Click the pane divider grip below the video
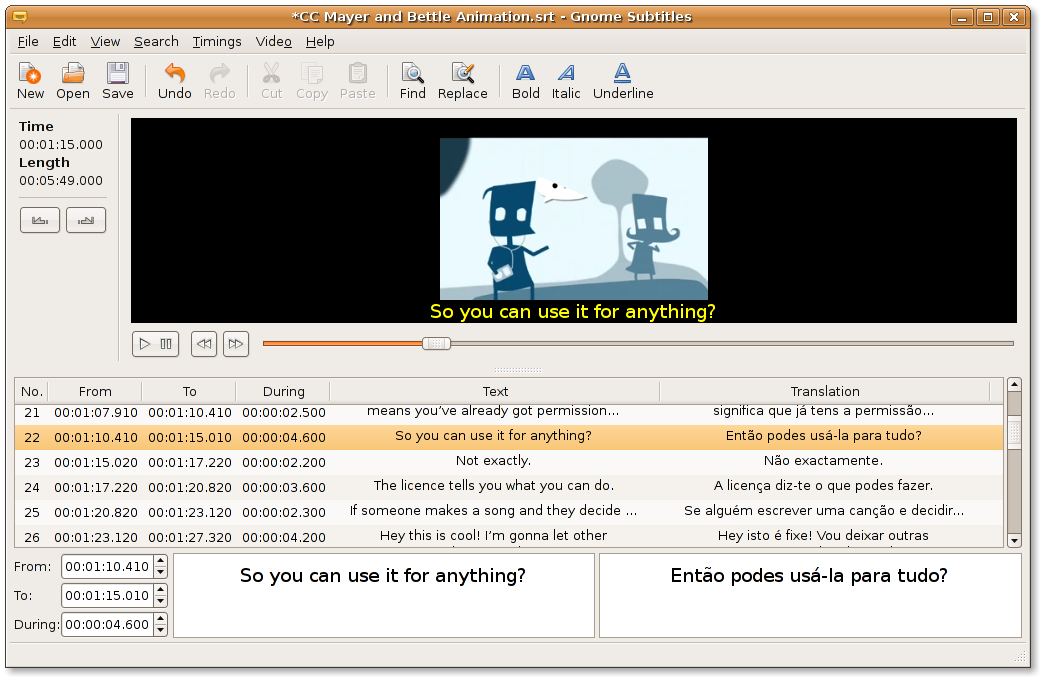Image resolution: width=1040 pixels, height=677 pixels. (x=518, y=370)
